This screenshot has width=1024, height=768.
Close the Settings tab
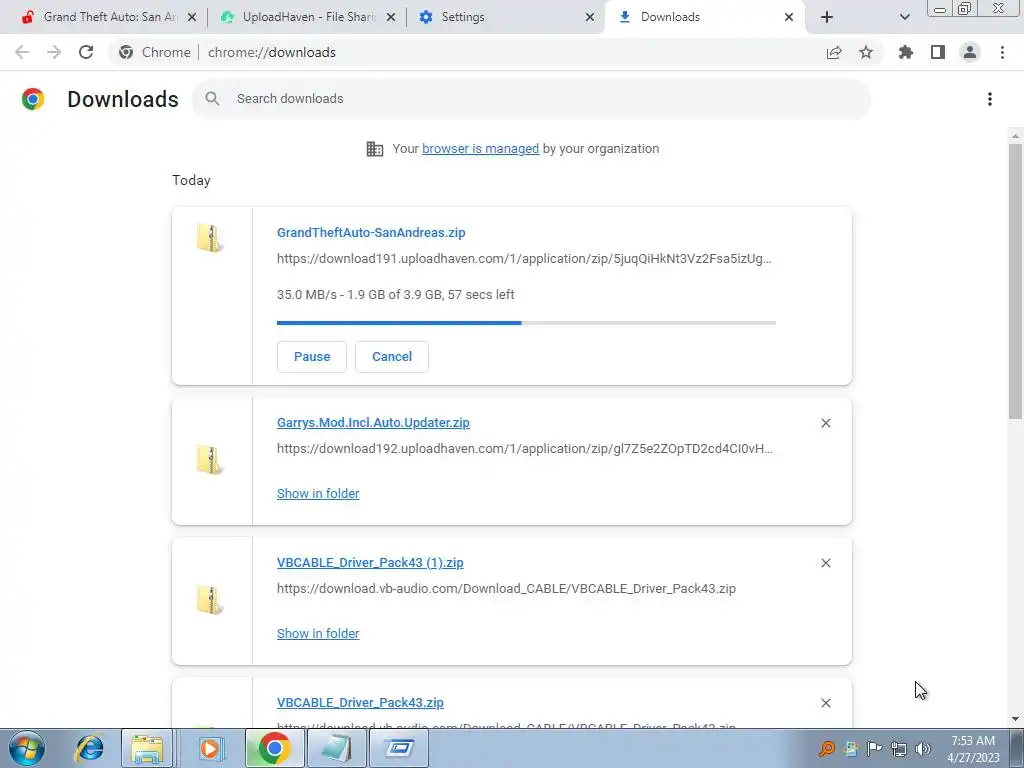click(590, 17)
